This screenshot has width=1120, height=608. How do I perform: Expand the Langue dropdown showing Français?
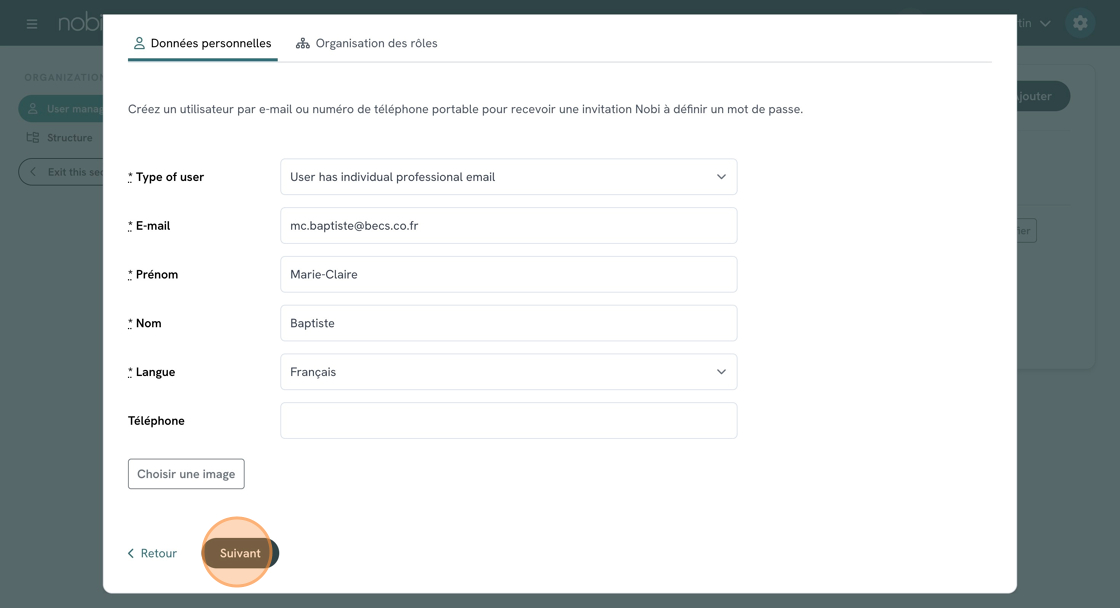(508, 372)
